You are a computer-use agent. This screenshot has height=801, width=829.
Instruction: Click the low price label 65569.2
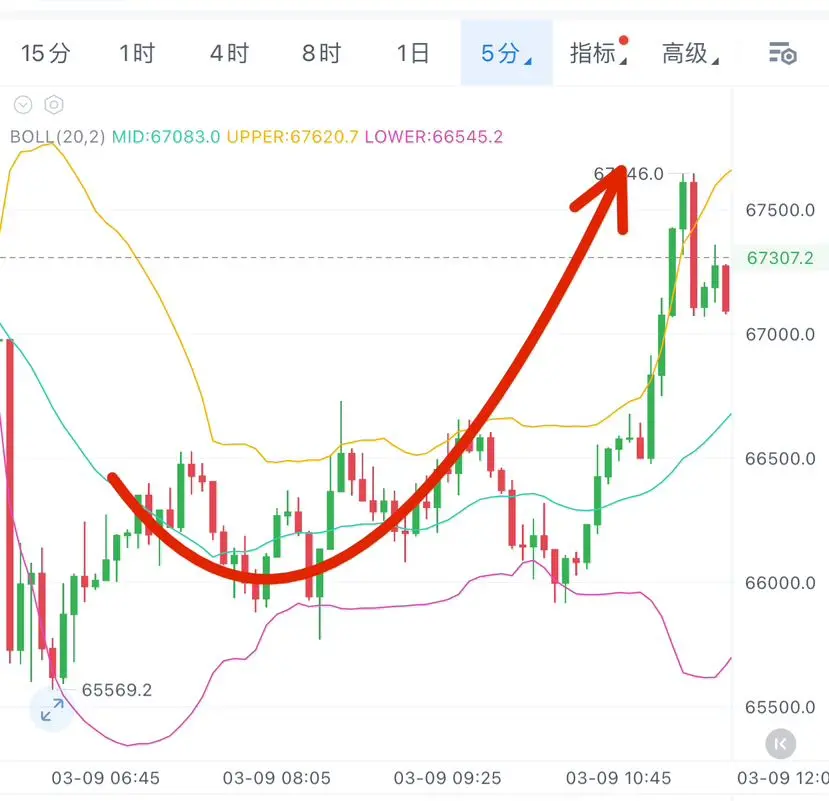116,690
